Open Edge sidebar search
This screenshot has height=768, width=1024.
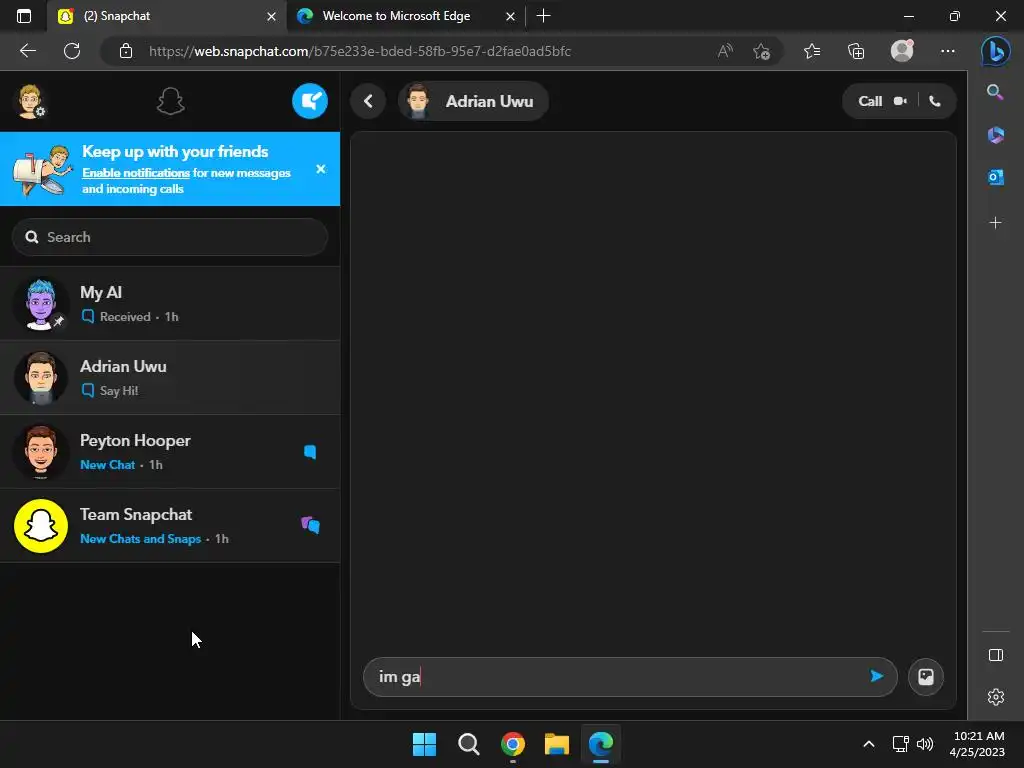click(x=995, y=92)
